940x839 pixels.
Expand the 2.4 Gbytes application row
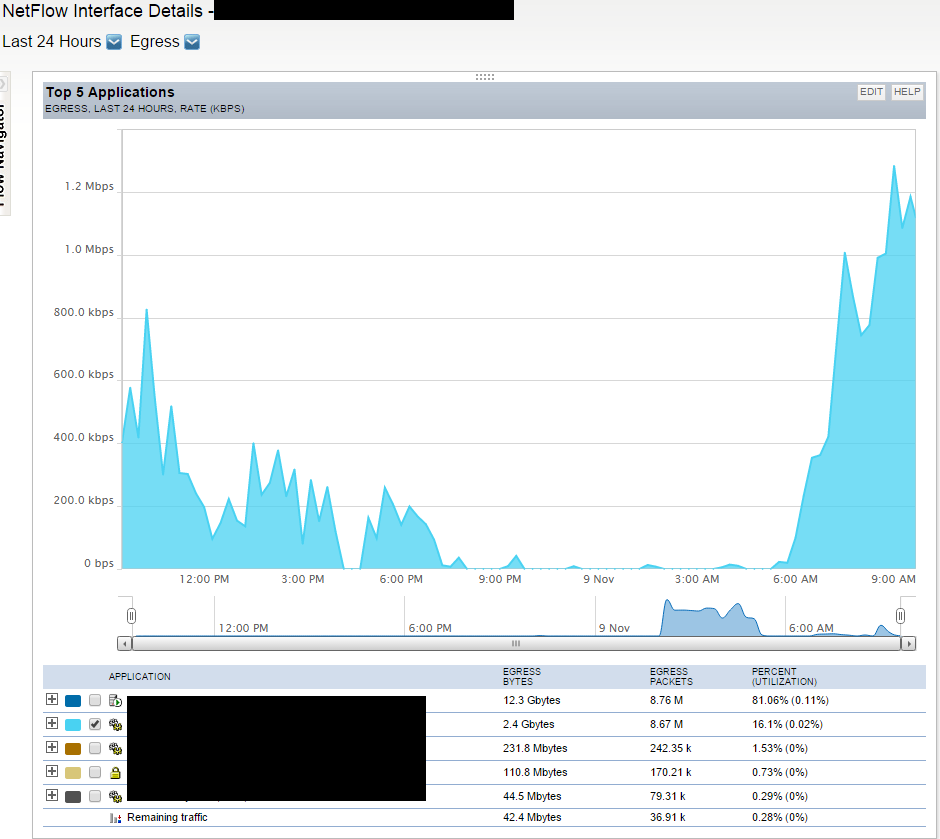coord(52,723)
